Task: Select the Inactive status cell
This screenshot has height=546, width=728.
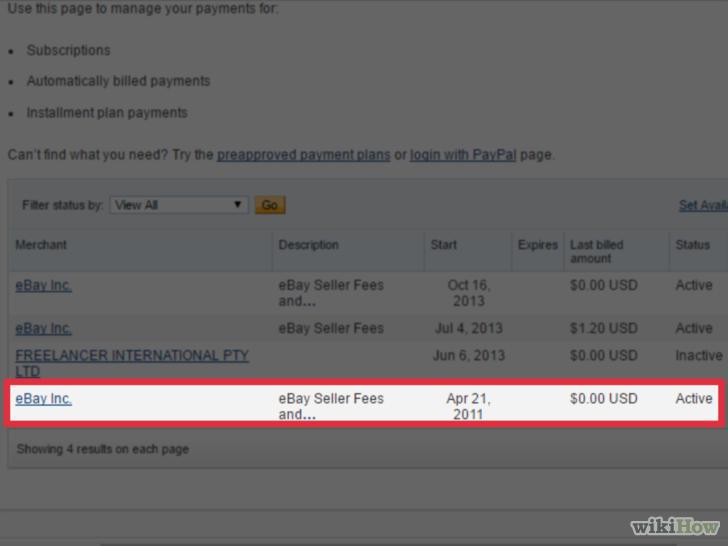Action: point(699,355)
